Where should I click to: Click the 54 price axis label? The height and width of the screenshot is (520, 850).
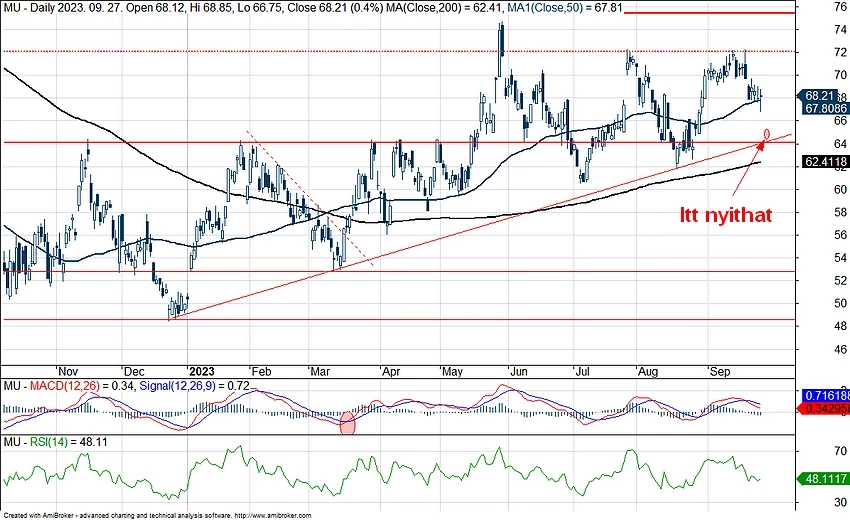841,258
